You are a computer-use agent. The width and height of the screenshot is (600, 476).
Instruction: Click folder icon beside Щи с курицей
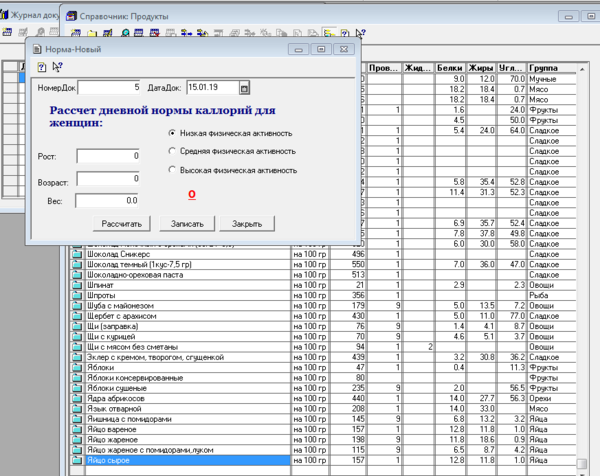click(x=77, y=337)
